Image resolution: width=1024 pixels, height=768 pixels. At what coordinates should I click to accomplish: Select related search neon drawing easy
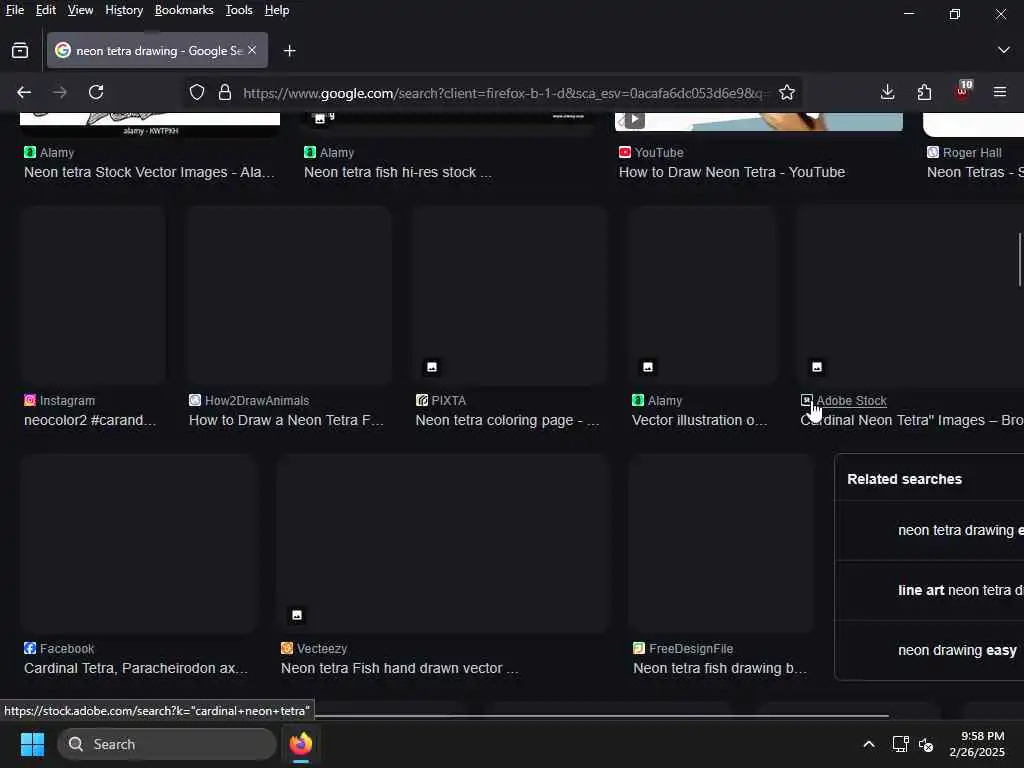930,650
